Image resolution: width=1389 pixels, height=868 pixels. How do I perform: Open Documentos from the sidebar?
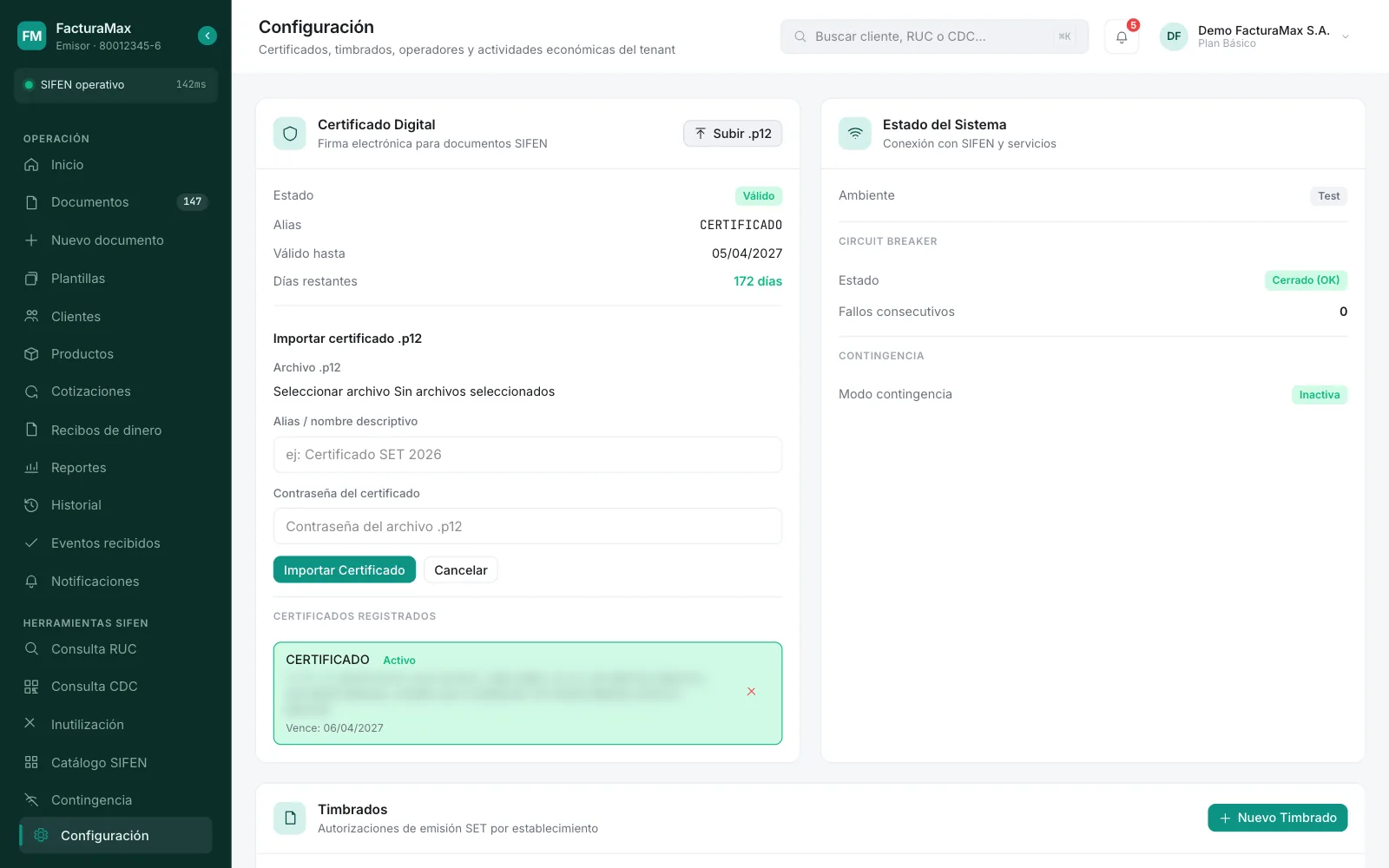pyautogui.click(x=115, y=202)
